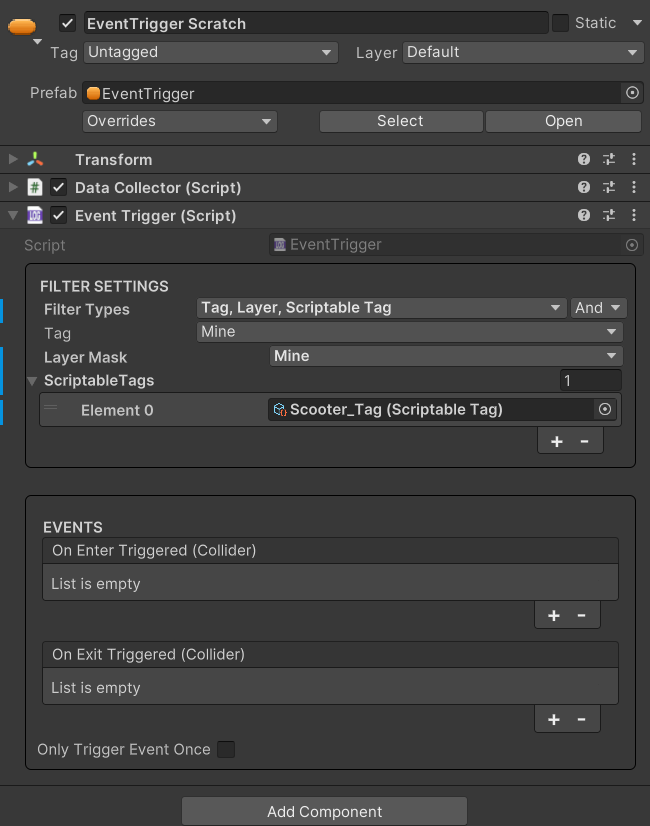
Task: Add On Enter Triggered listener with plus
Action: pos(554,615)
